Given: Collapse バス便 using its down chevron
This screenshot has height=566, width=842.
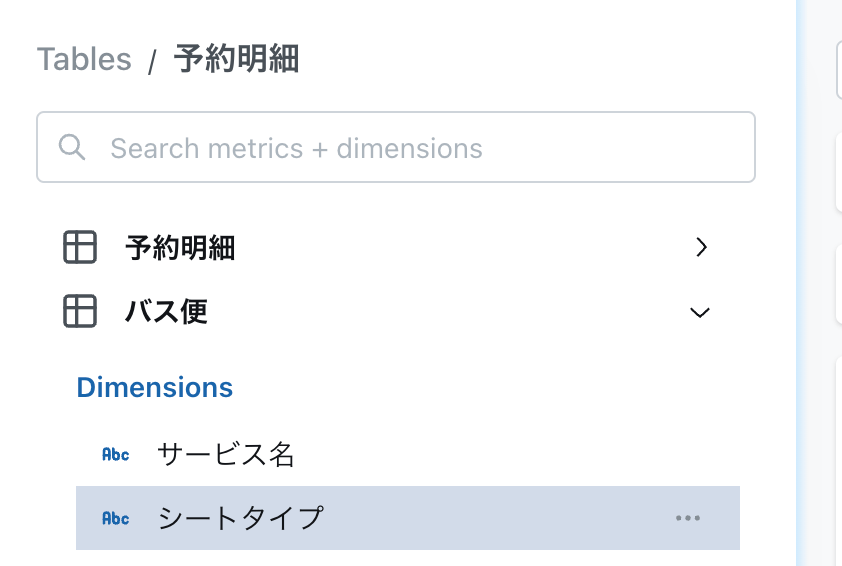Looking at the screenshot, I should click(700, 313).
